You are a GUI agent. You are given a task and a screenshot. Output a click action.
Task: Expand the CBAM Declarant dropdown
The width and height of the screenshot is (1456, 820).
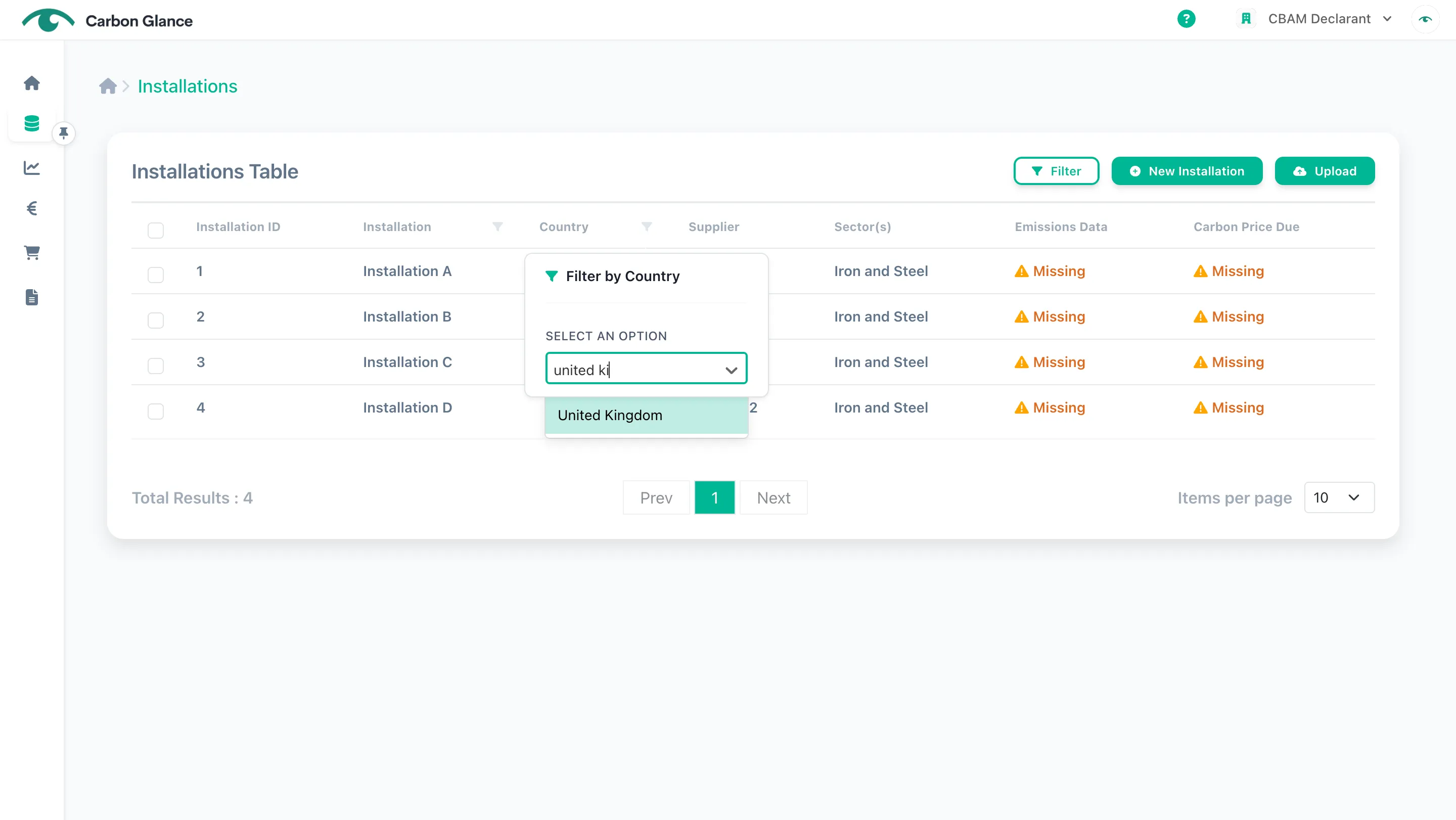tap(1330, 19)
